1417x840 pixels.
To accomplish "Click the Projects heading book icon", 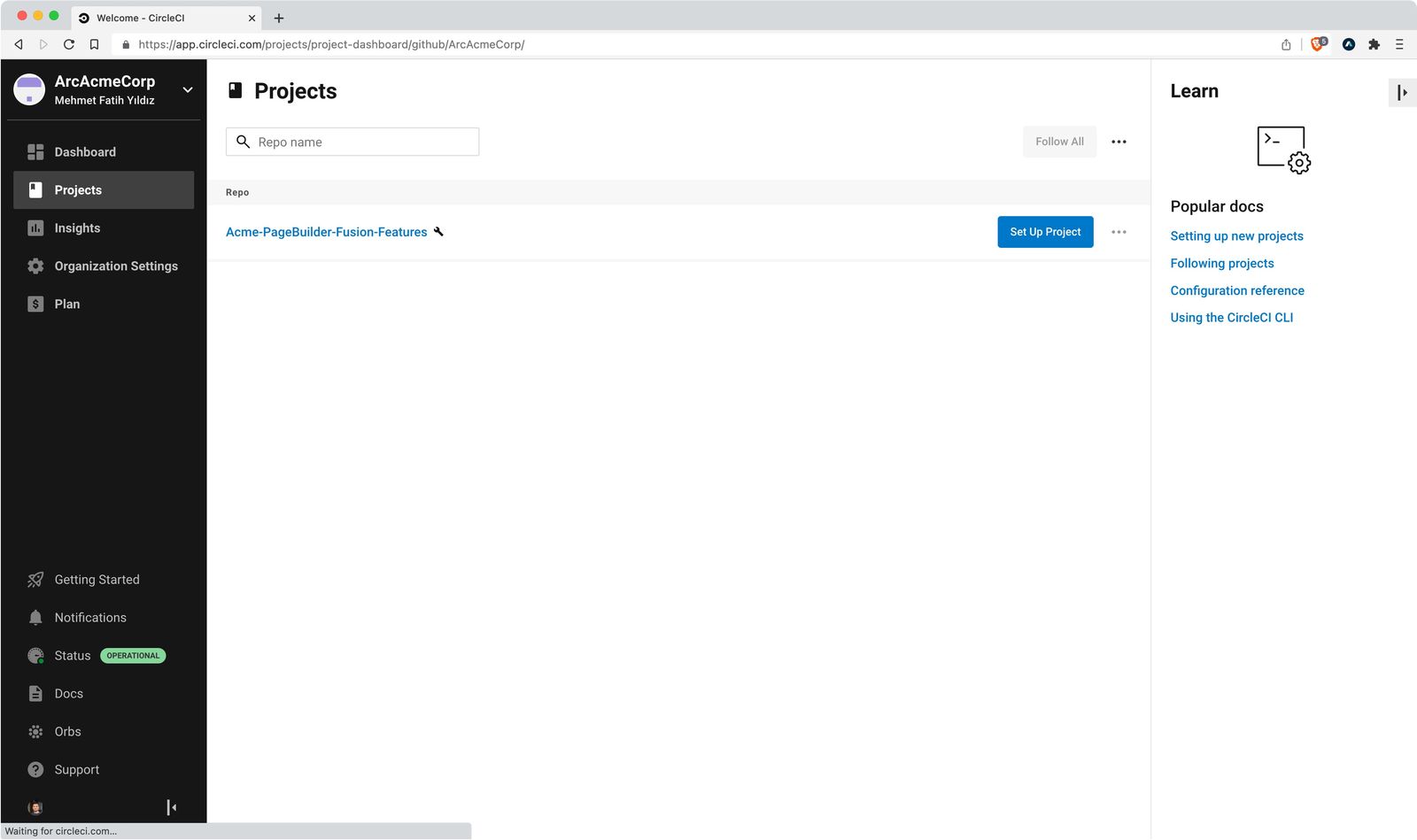I will pyautogui.click(x=236, y=89).
